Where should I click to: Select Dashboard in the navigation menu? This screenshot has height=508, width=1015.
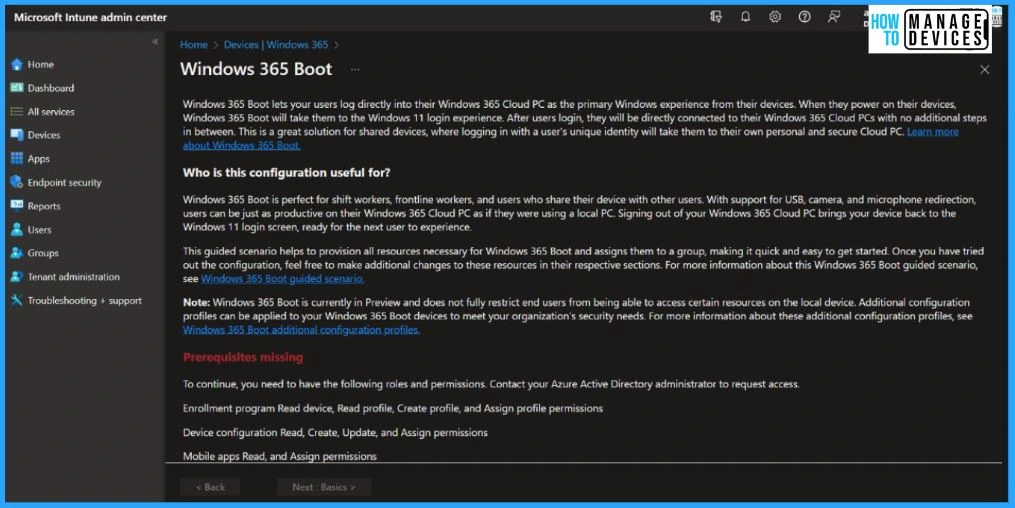click(x=51, y=88)
